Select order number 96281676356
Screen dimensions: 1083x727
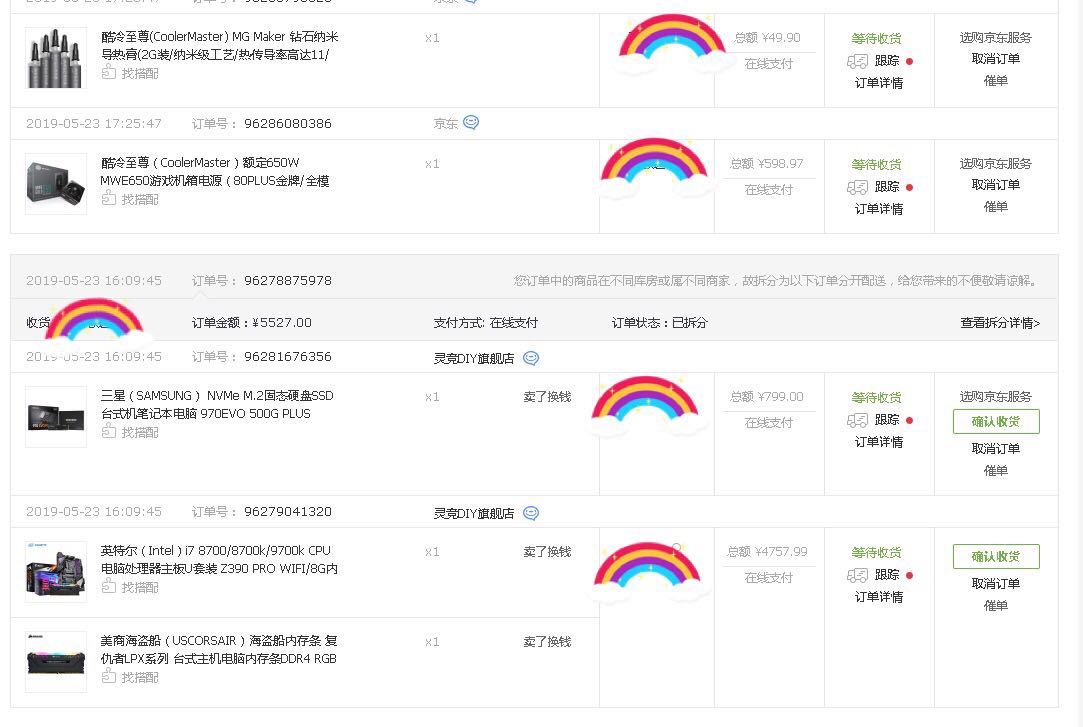(x=288, y=356)
